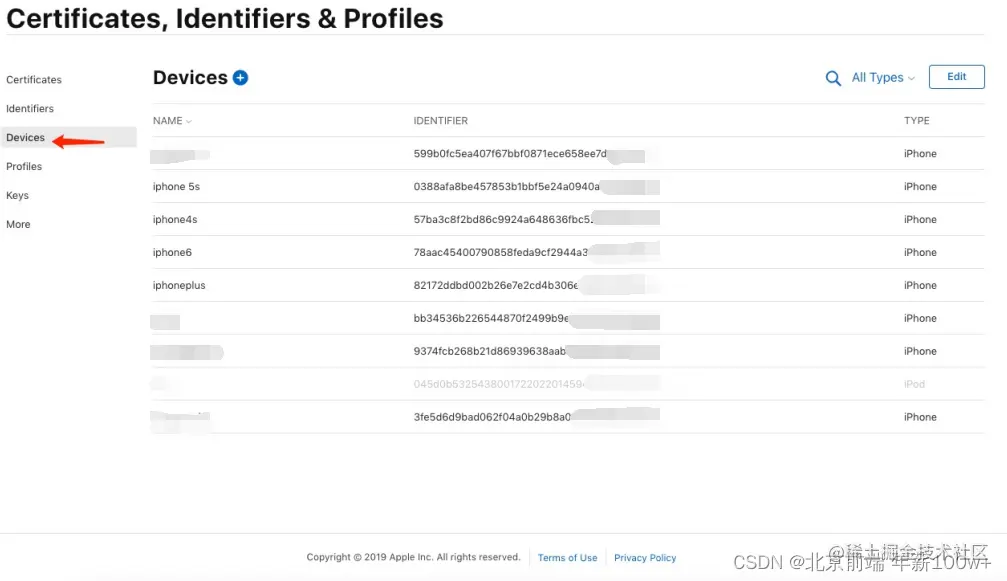Click the TYPE column header

916,121
